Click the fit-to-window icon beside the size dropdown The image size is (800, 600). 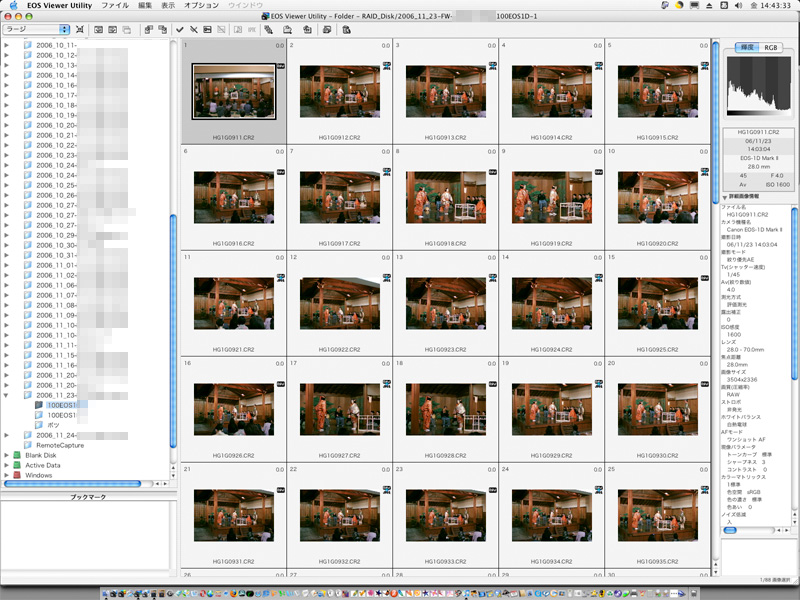click(x=80, y=30)
